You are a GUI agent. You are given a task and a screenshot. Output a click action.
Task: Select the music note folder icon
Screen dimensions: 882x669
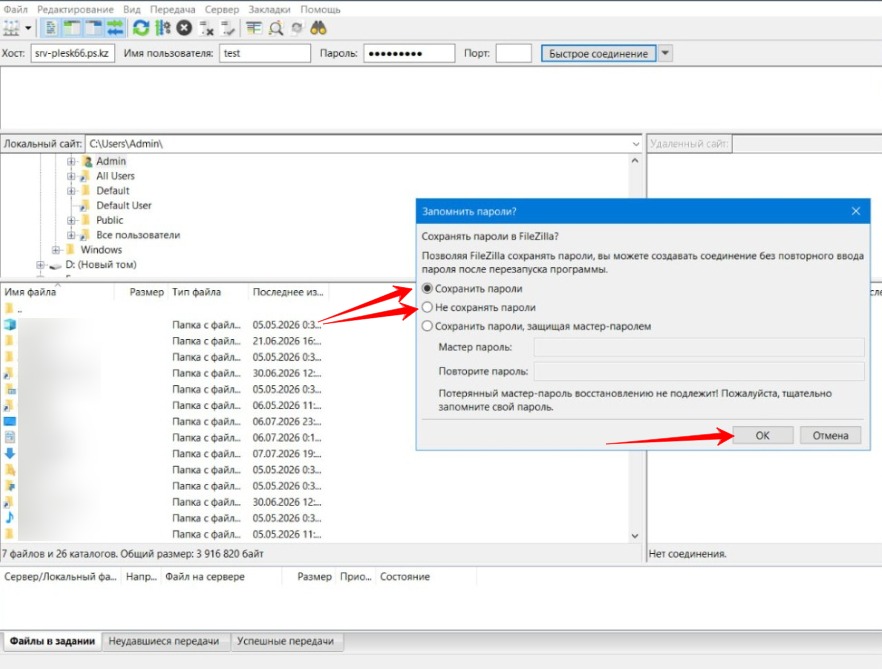(10, 518)
